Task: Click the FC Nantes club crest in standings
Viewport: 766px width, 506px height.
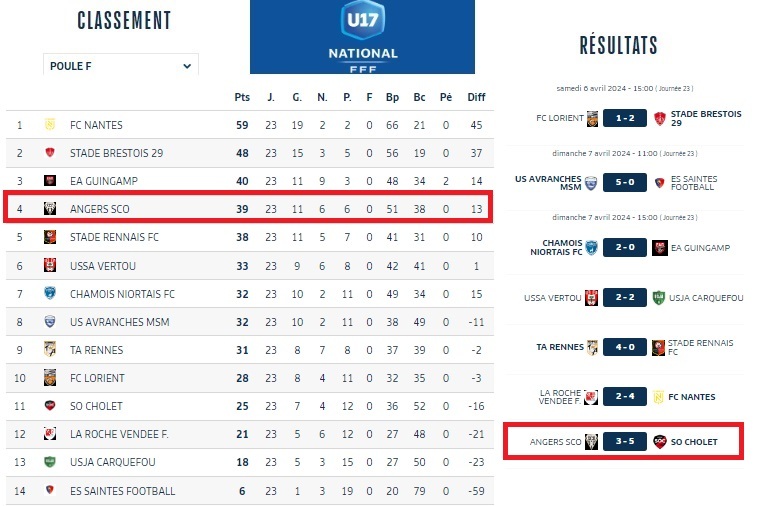Action: point(49,125)
